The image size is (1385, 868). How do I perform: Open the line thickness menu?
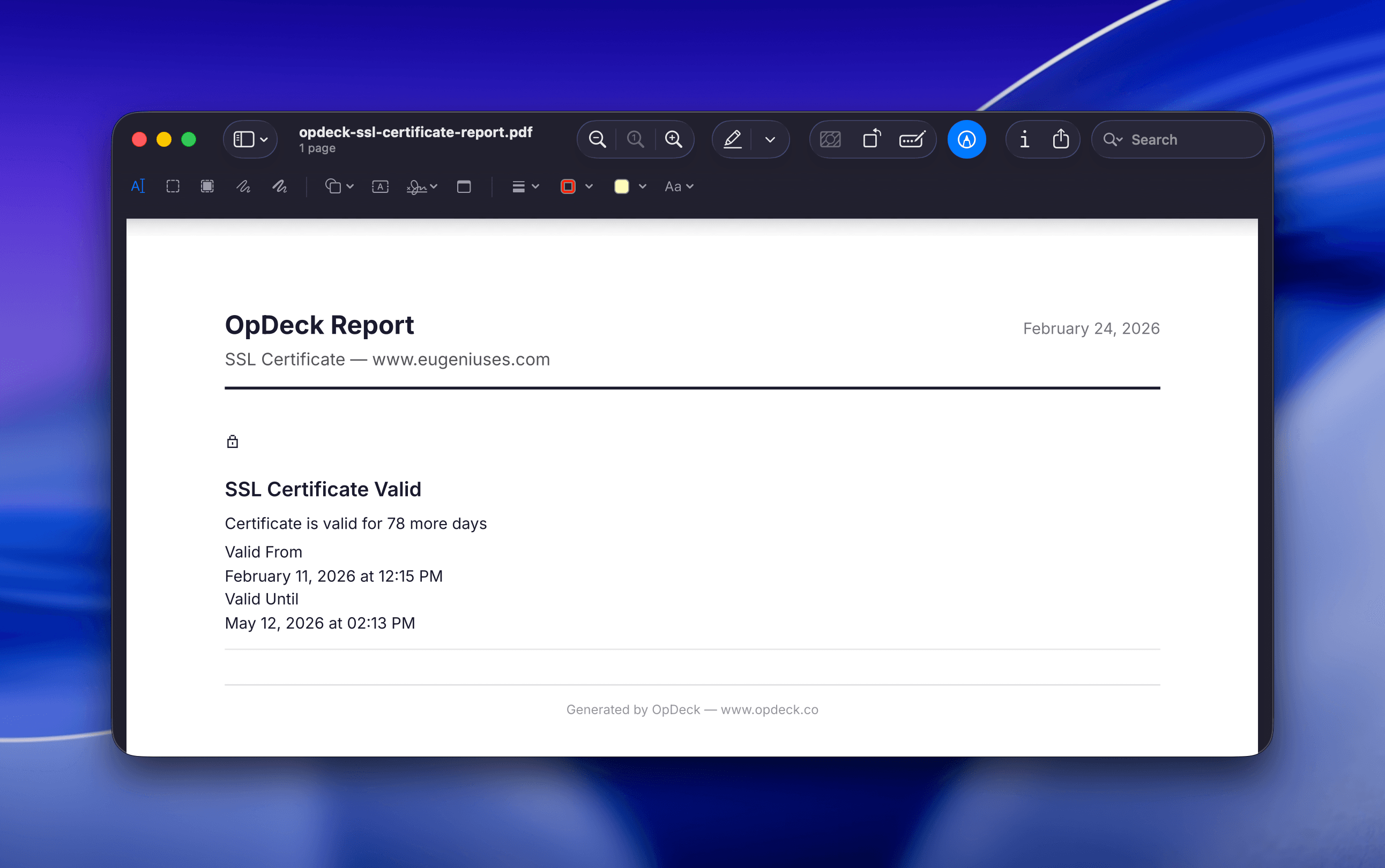coord(524,185)
